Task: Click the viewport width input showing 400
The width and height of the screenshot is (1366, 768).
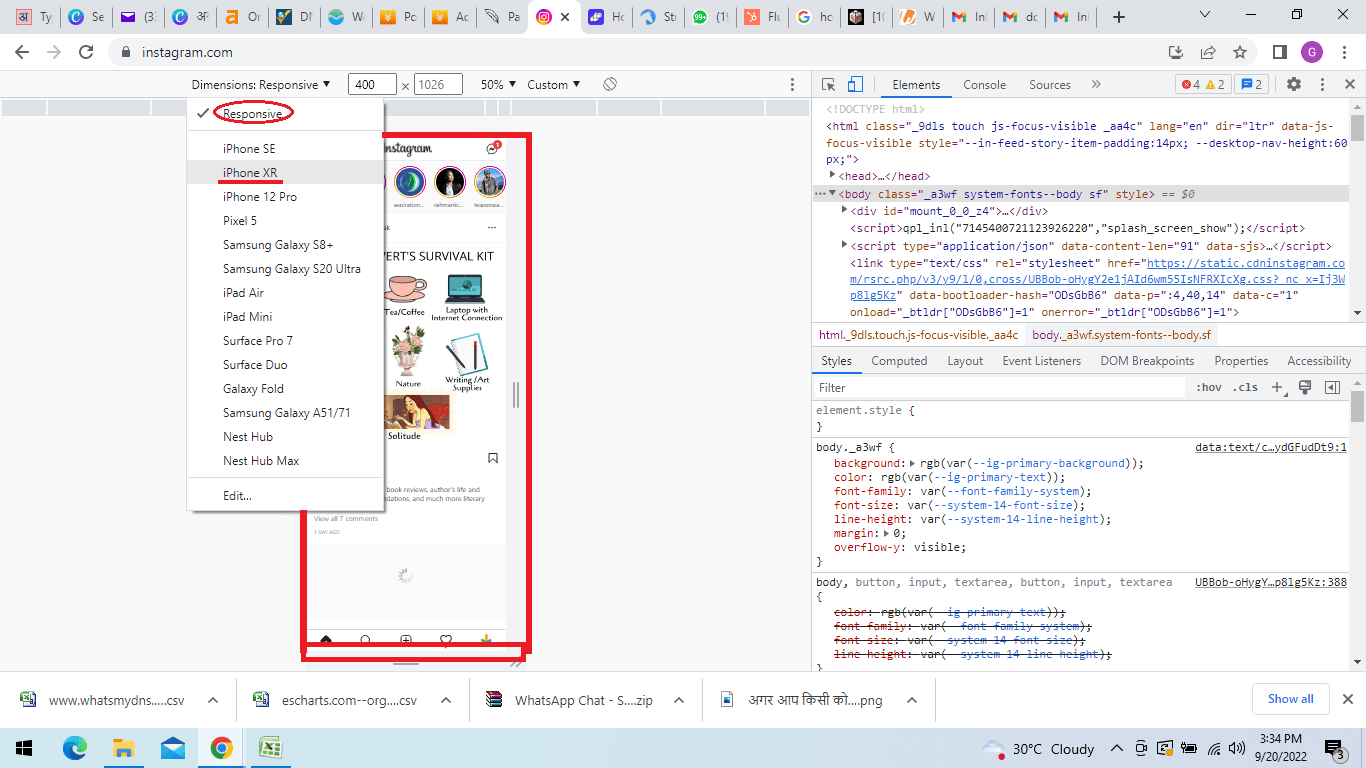Action: 372,85
